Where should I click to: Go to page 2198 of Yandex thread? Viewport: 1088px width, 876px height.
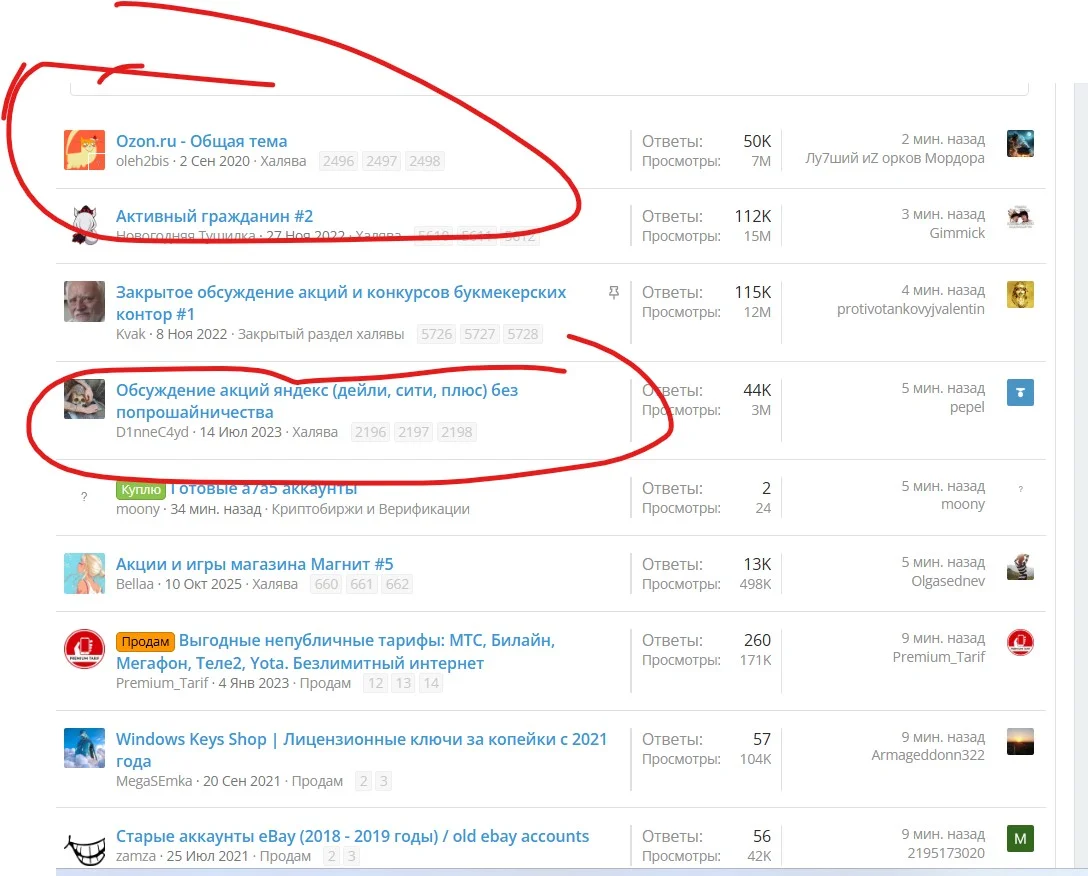(x=457, y=432)
